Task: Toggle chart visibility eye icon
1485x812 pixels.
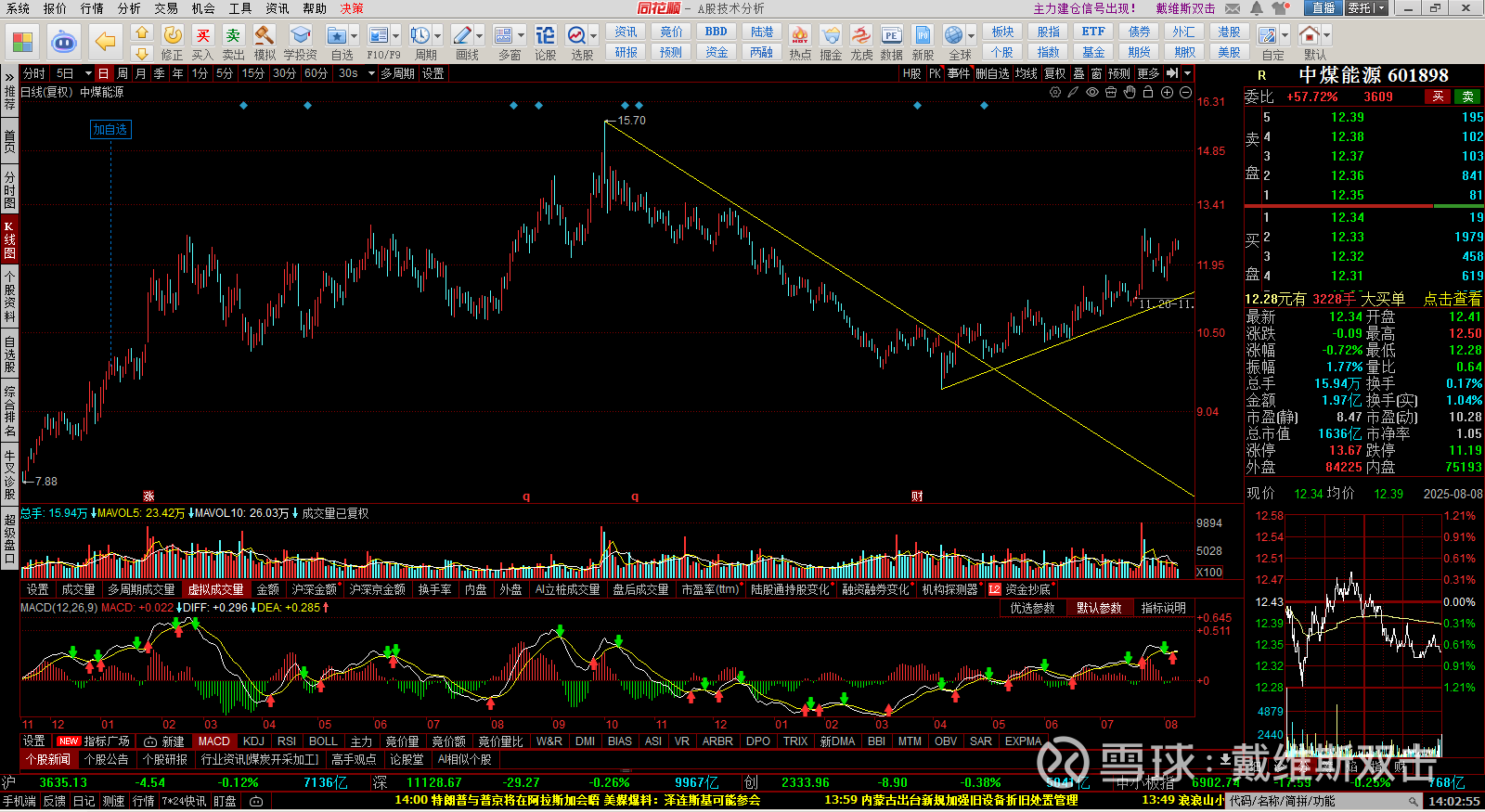Action: (1092, 92)
